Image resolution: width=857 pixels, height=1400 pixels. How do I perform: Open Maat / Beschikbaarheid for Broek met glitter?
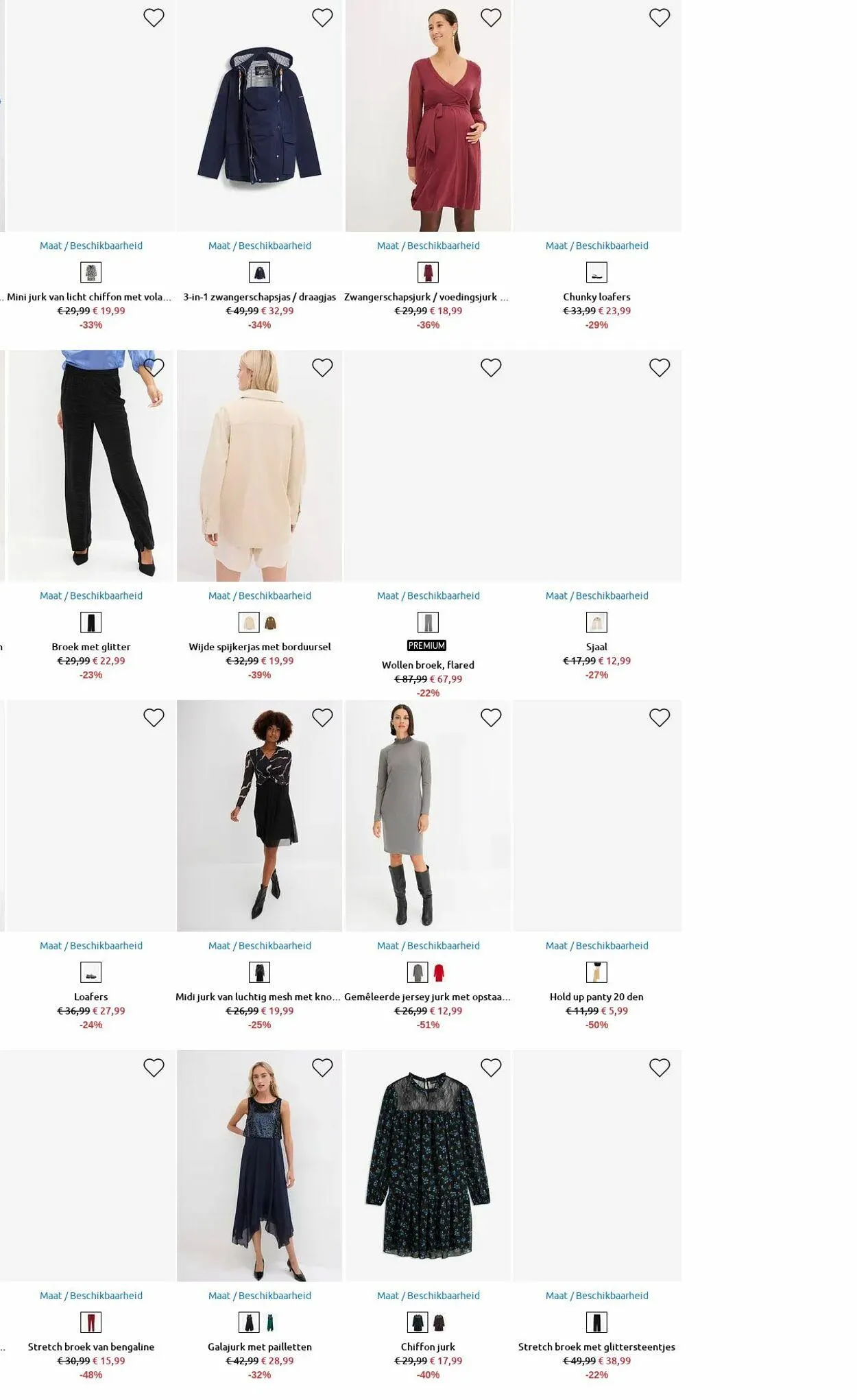tap(91, 595)
